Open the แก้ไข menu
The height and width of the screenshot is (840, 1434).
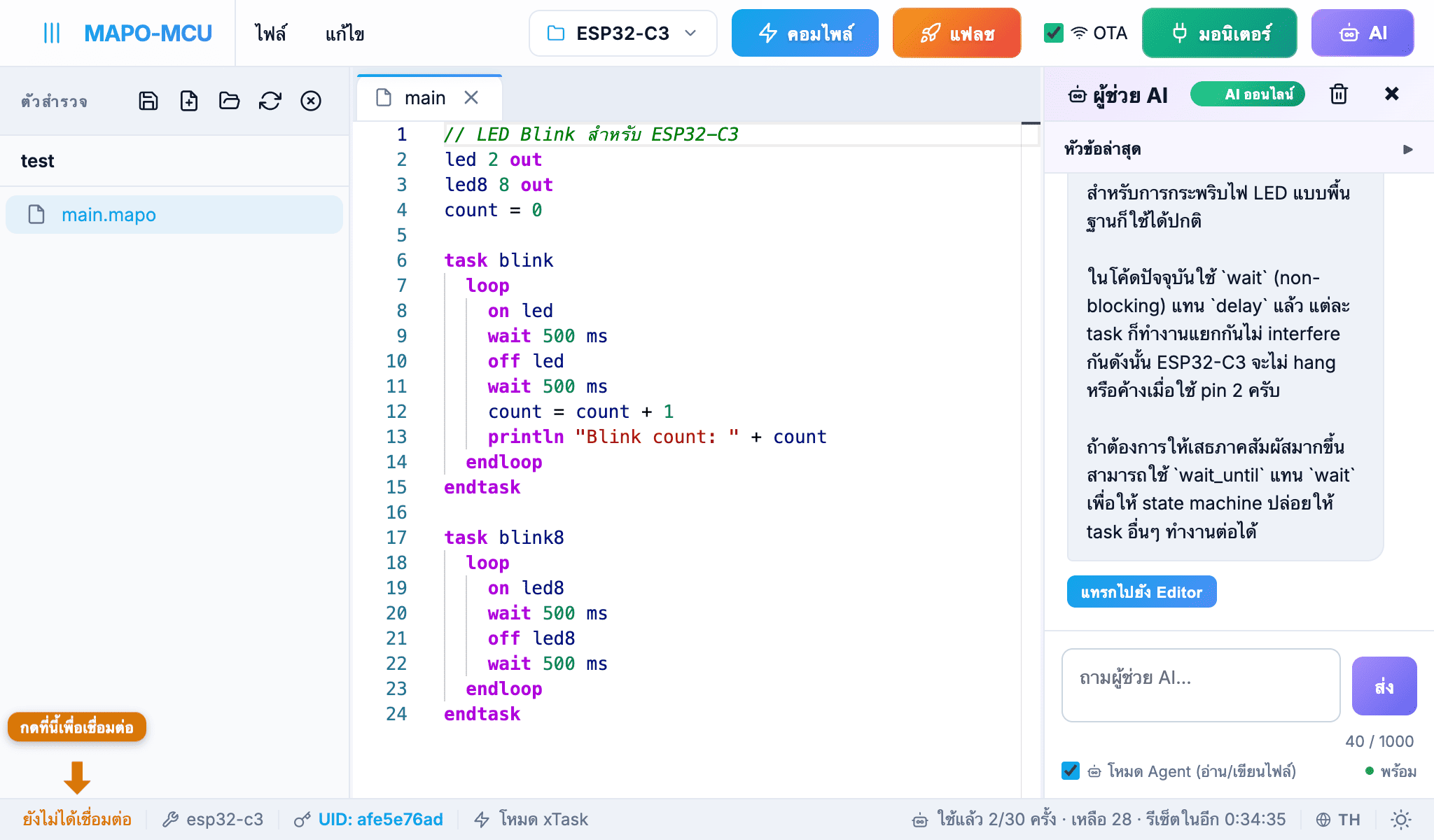click(344, 33)
